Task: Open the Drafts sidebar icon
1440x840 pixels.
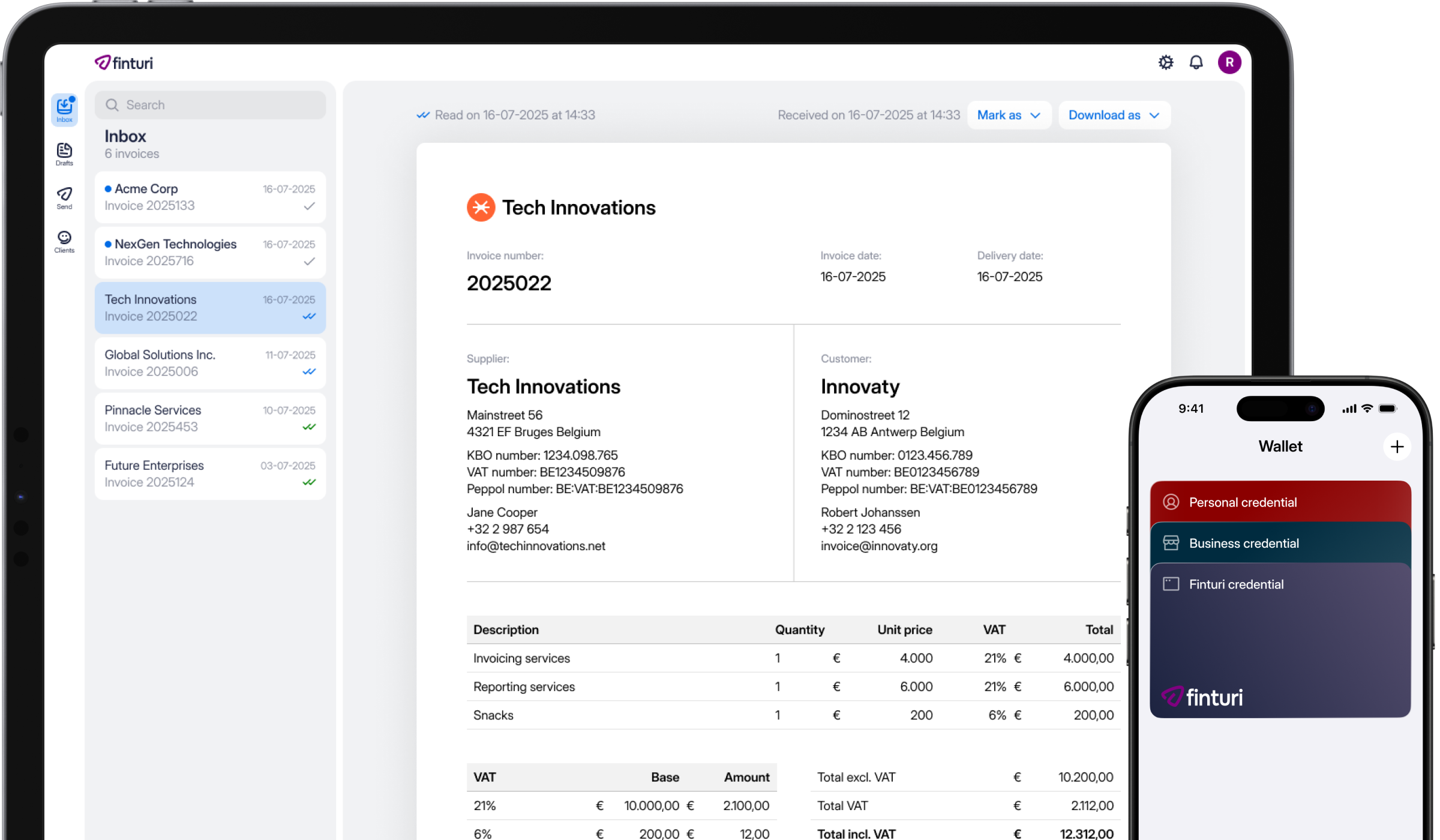Action: click(x=64, y=154)
